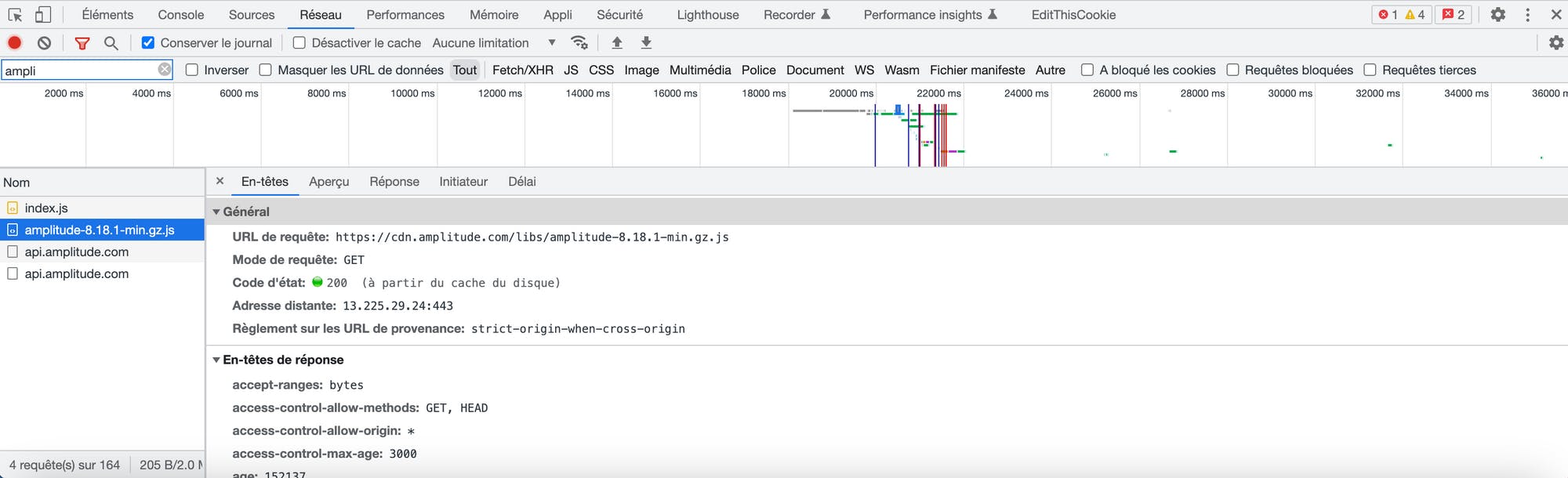Click the errors and warnings counter
The image size is (1568, 478).
[1402, 14]
